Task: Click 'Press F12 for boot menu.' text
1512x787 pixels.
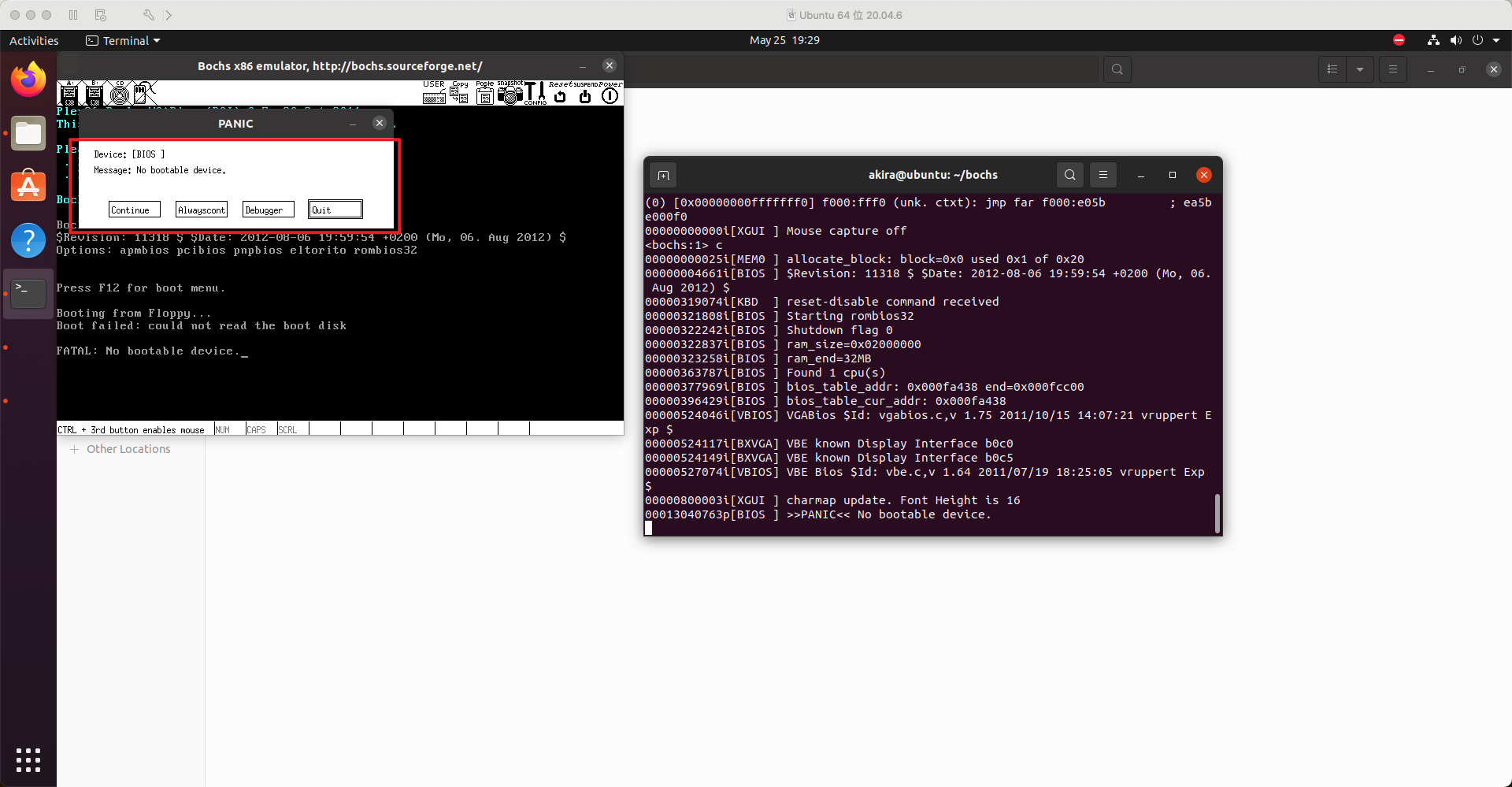Action: click(140, 288)
